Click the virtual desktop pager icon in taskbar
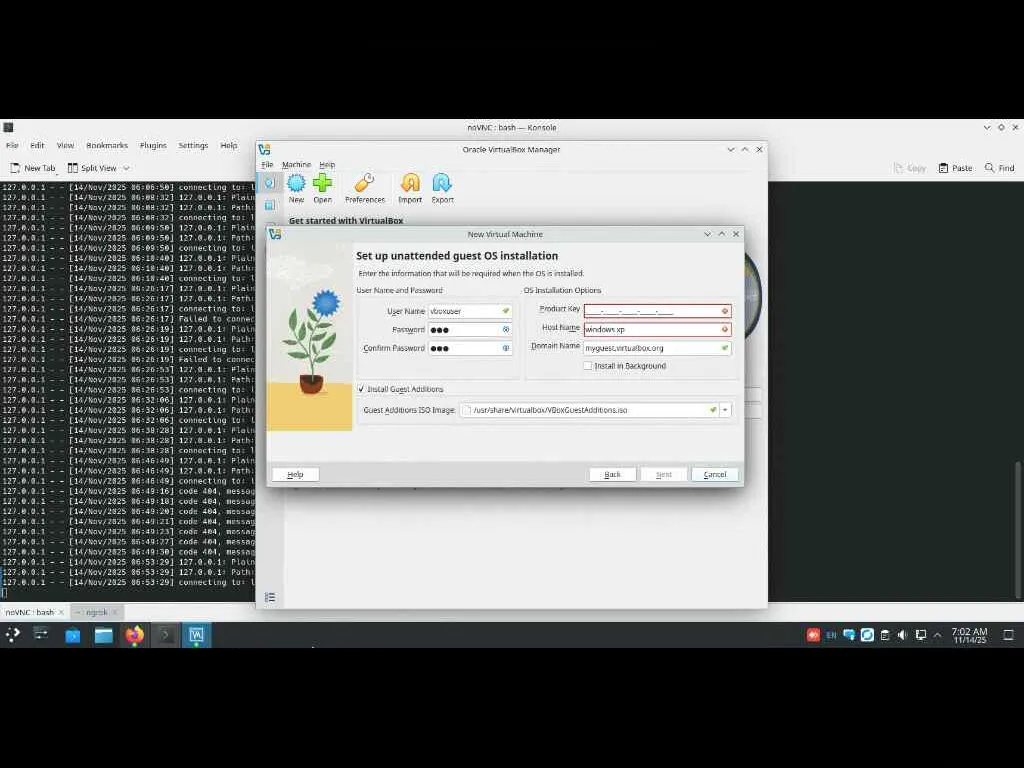 (x=41, y=634)
